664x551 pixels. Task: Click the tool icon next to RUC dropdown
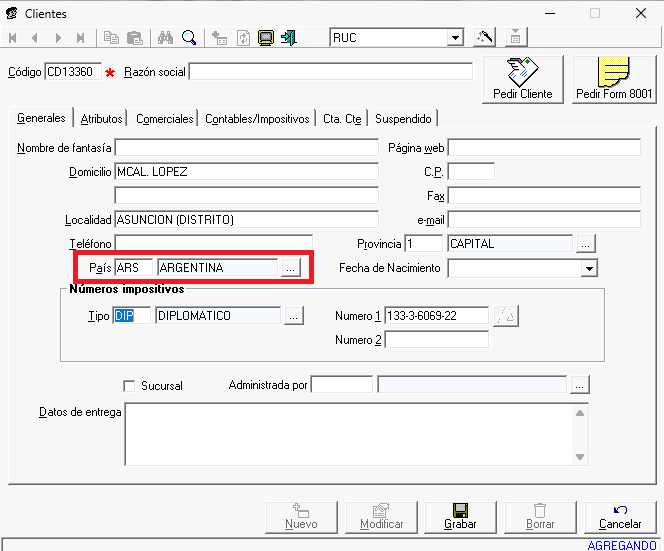(485, 38)
